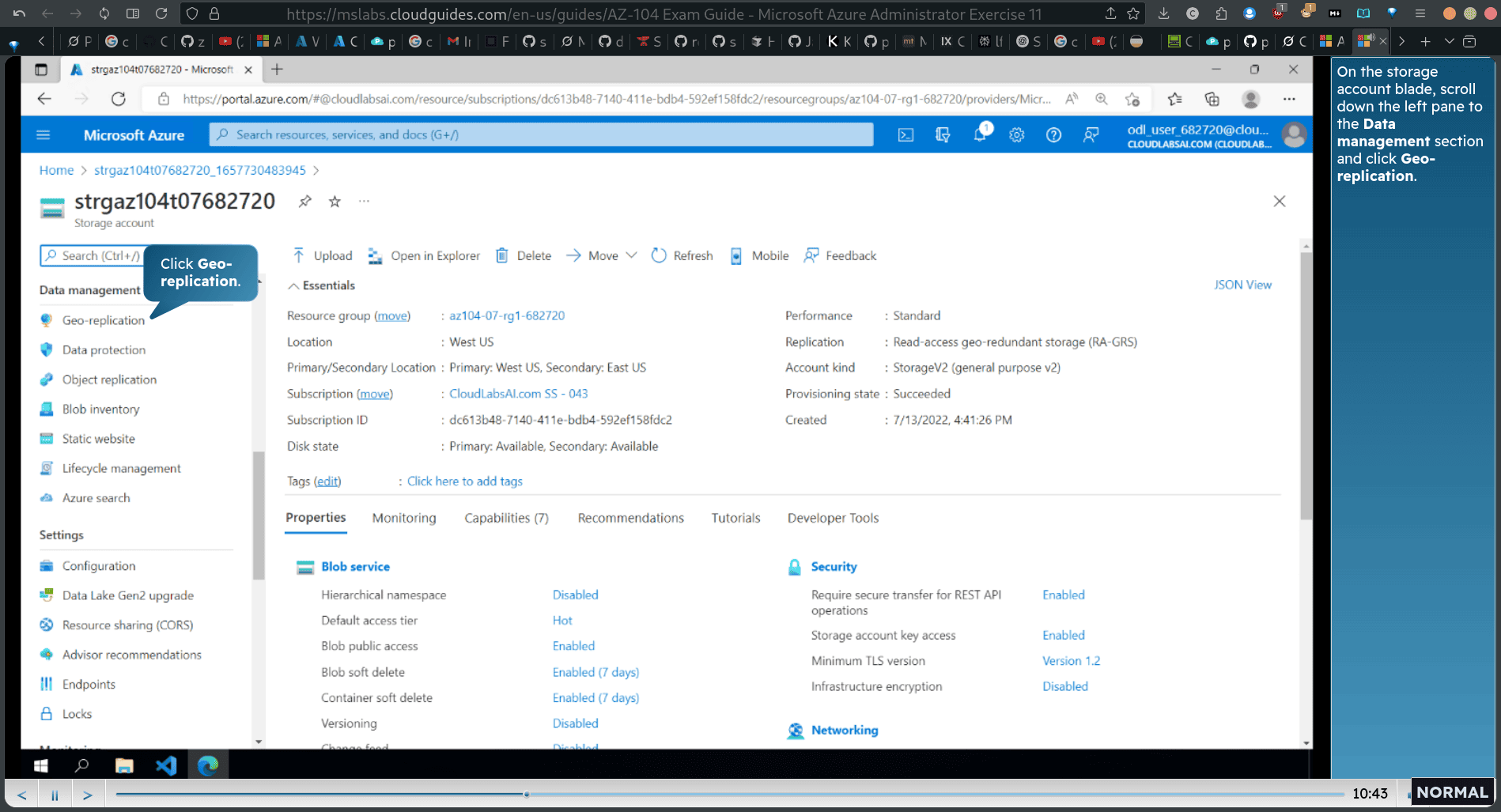This screenshot has height=812, width=1501.
Task: Click Delete storage account button
Action: [524, 255]
